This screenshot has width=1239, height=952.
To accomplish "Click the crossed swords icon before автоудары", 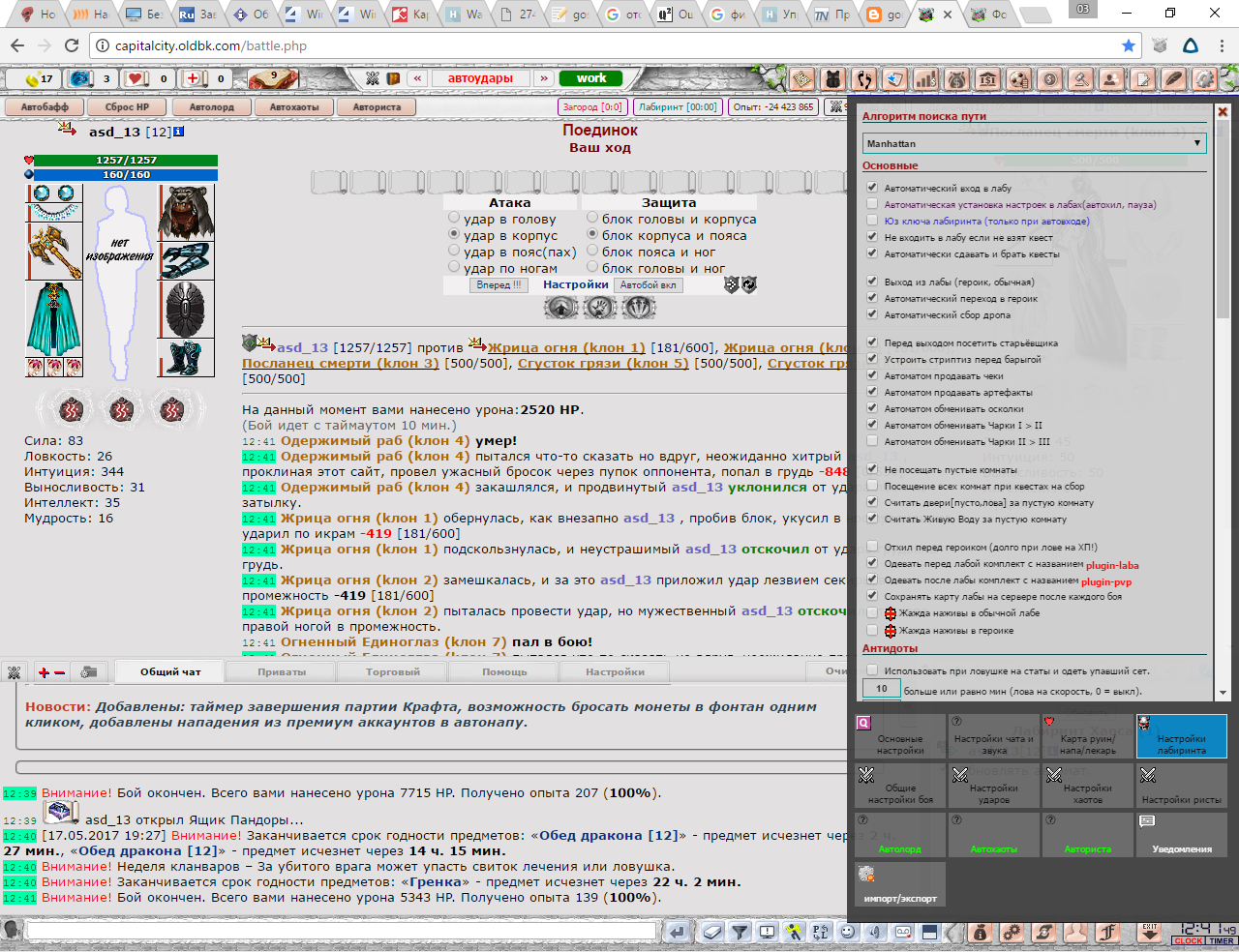I will coord(372,78).
